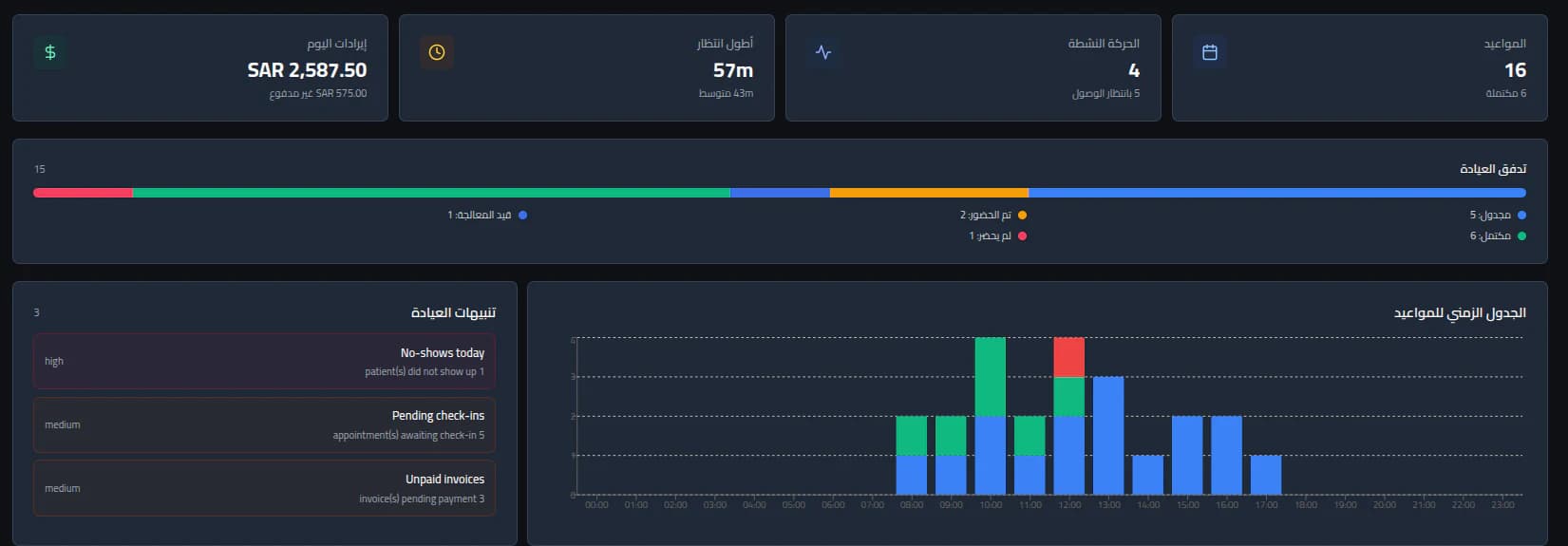Select the 17:00 bar in the chart
The image size is (1568, 546).
pos(1266,475)
